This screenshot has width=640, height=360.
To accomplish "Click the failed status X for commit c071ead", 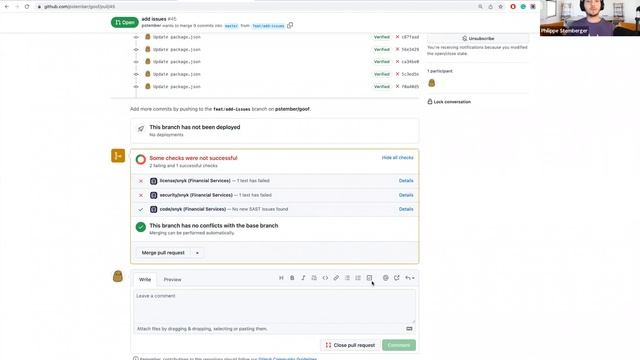I will click(397, 37).
